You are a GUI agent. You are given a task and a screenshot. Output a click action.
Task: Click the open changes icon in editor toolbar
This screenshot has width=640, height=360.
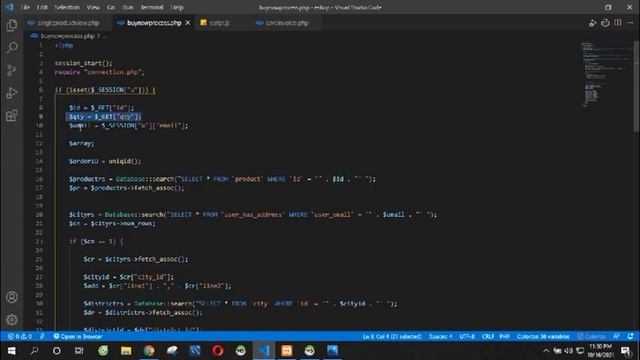[605, 23]
